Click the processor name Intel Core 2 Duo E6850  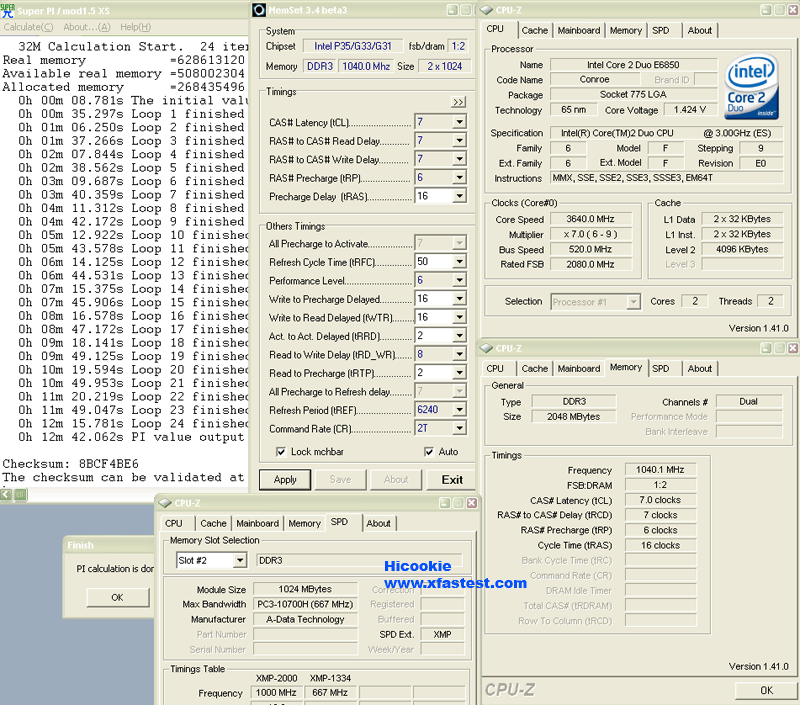633,65
